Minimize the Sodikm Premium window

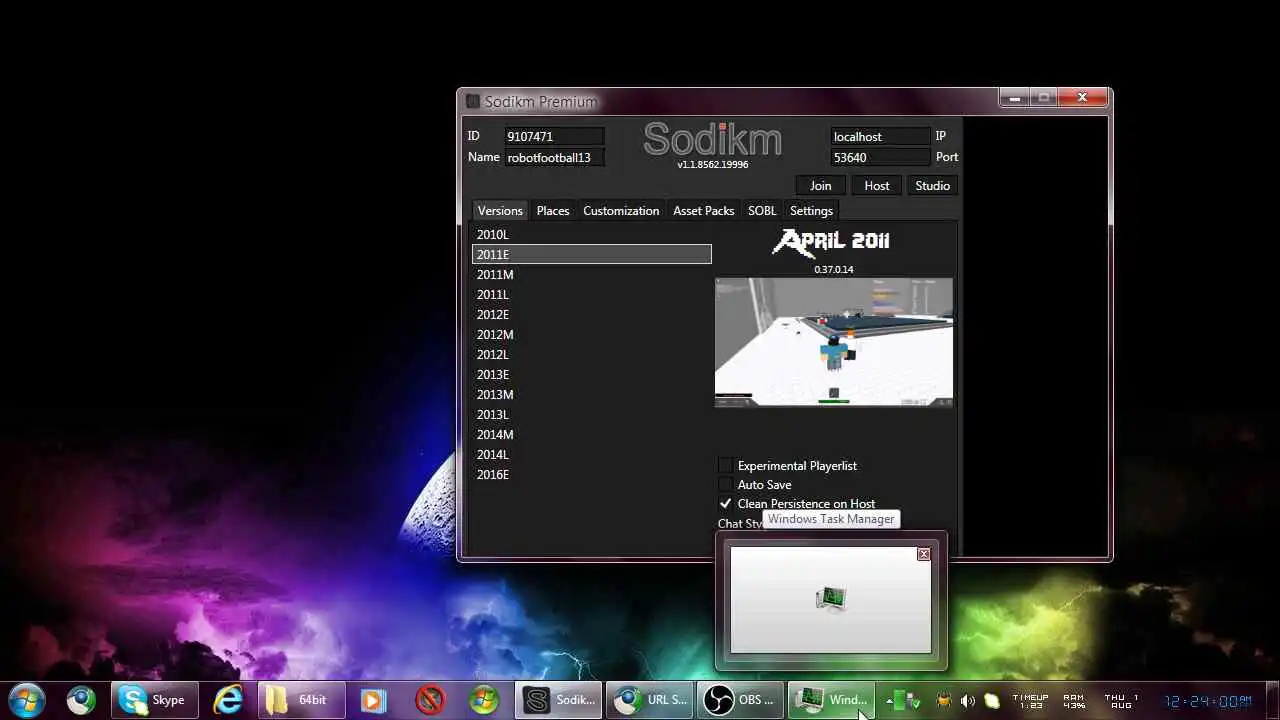1015,98
